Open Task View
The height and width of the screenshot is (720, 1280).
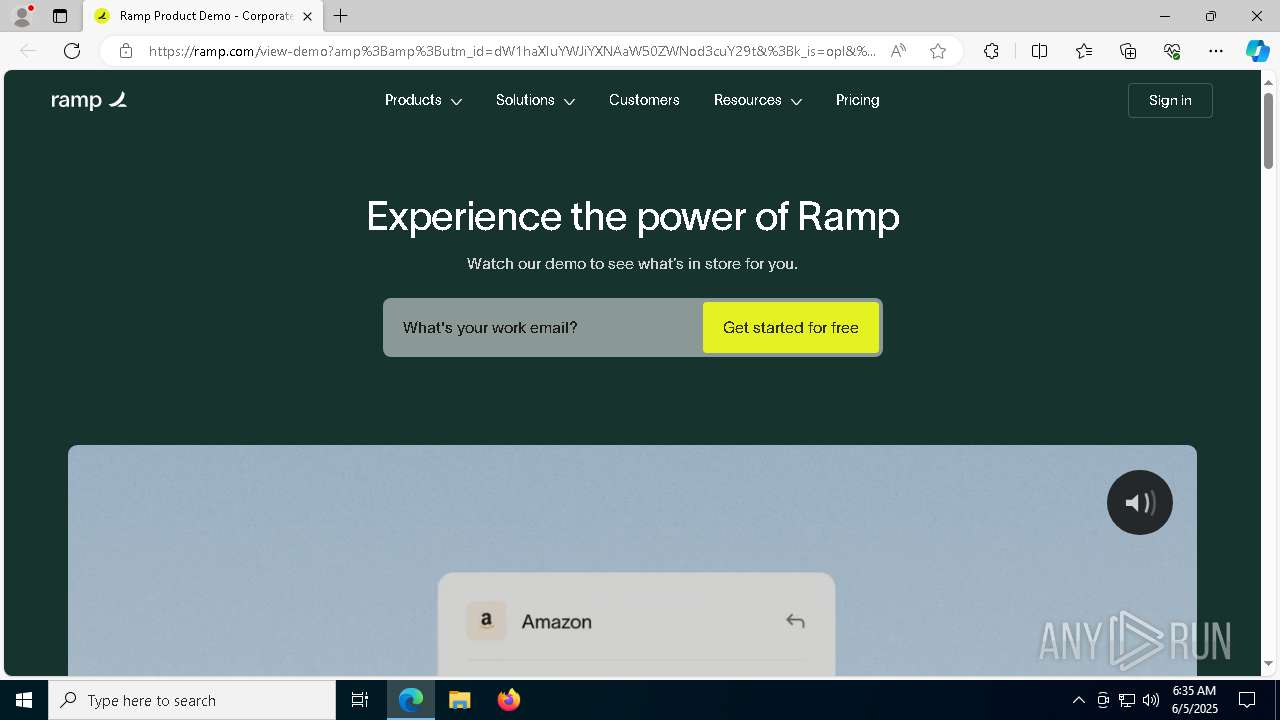pos(360,700)
